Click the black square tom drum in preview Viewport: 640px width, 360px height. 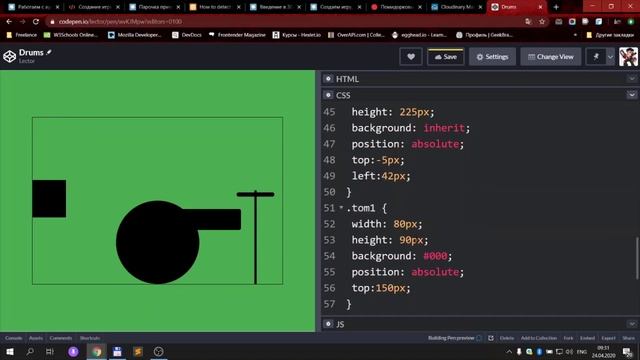[x=49, y=198]
